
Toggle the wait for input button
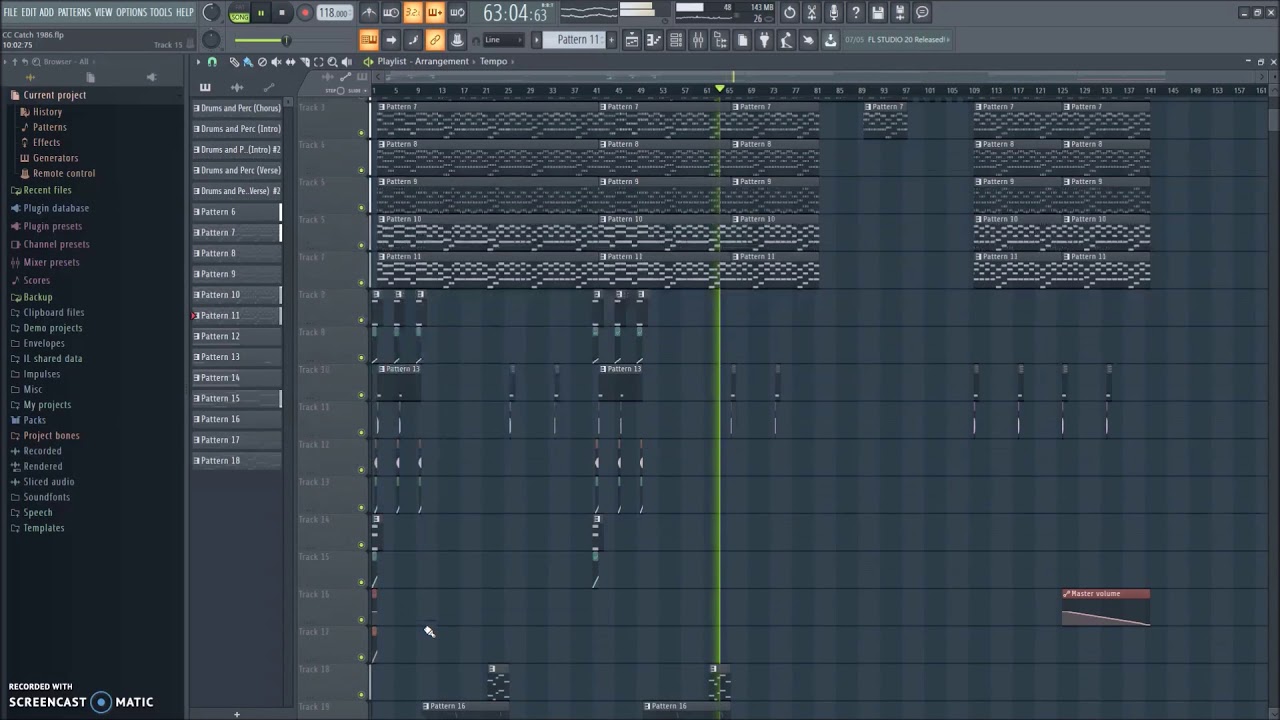point(391,12)
